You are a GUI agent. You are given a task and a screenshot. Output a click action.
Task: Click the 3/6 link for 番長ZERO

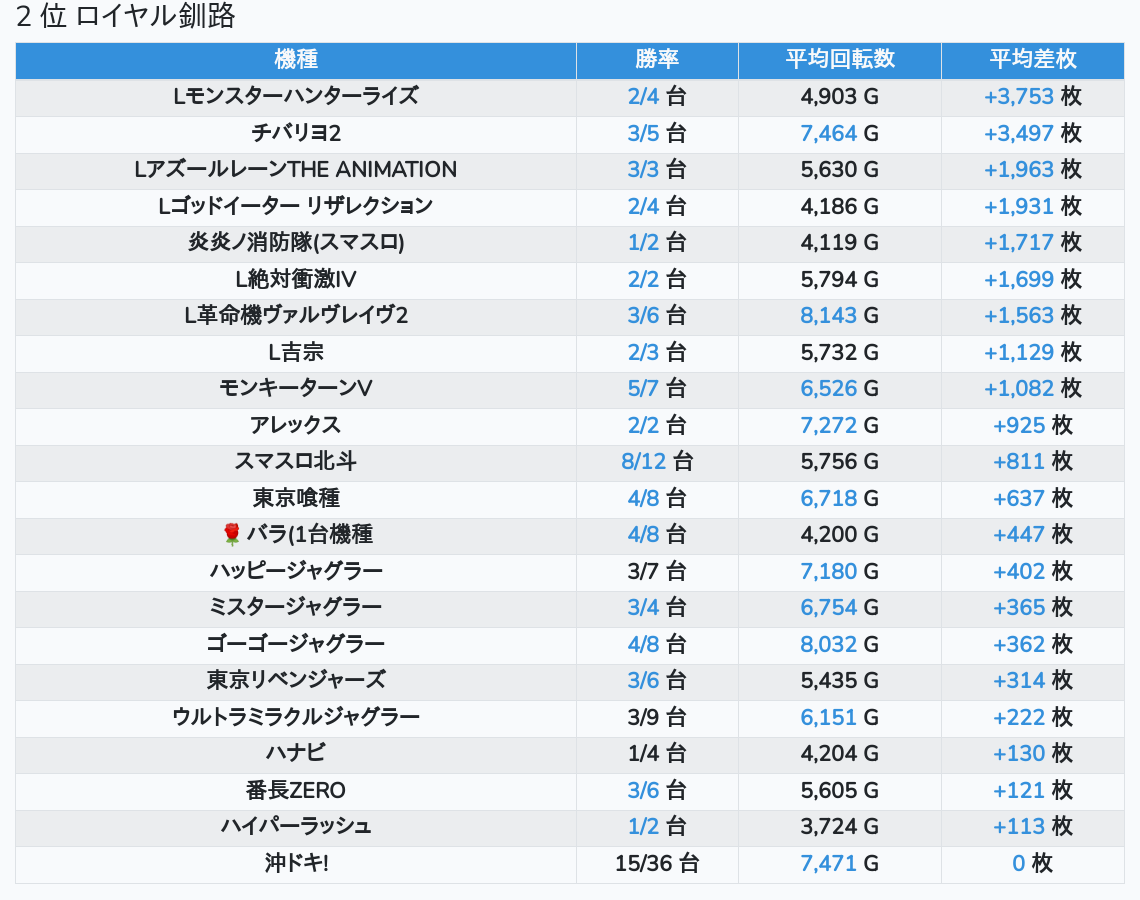coord(643,790)
